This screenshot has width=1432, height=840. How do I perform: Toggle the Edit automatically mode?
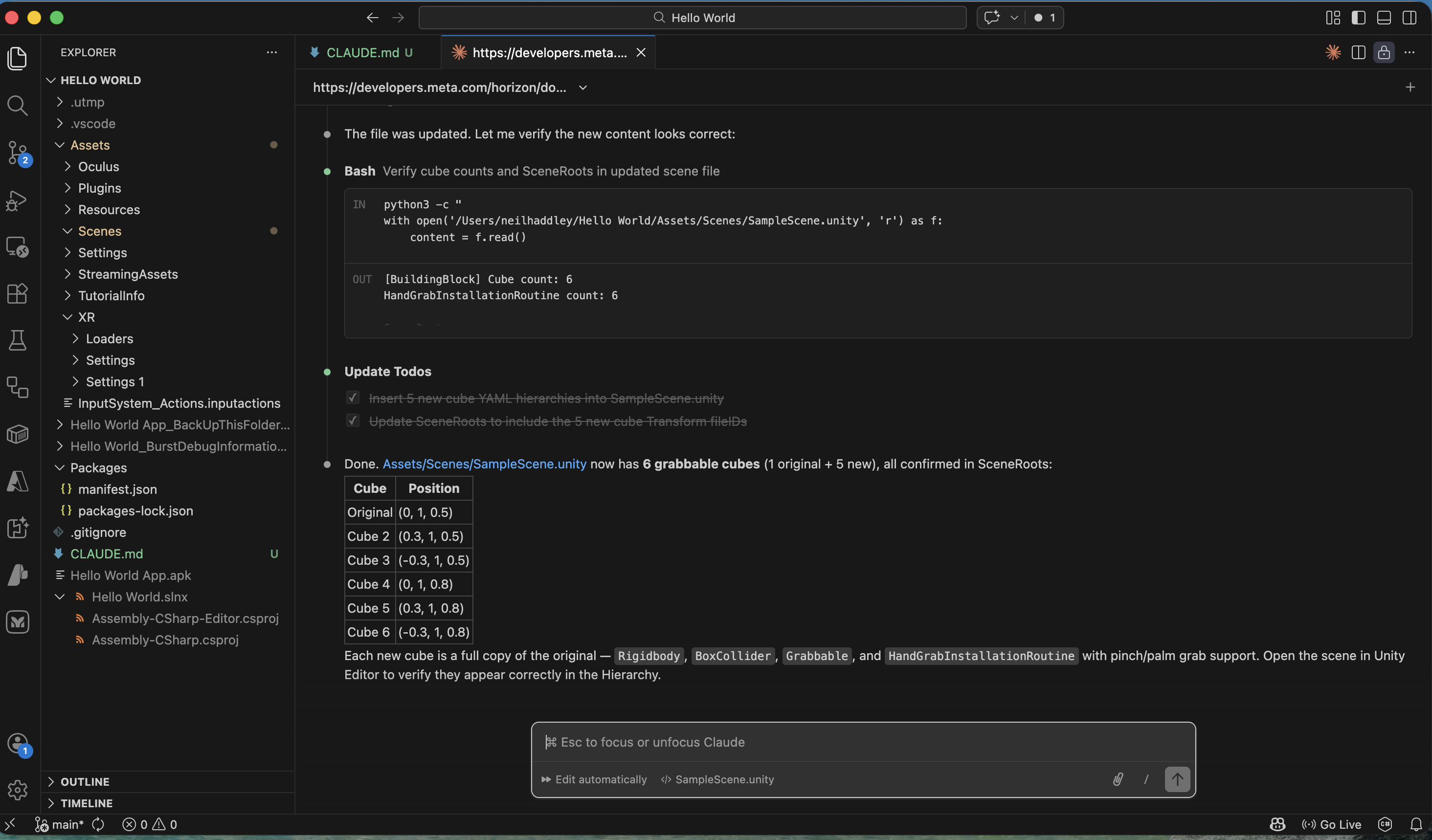(x=594, y=779)
